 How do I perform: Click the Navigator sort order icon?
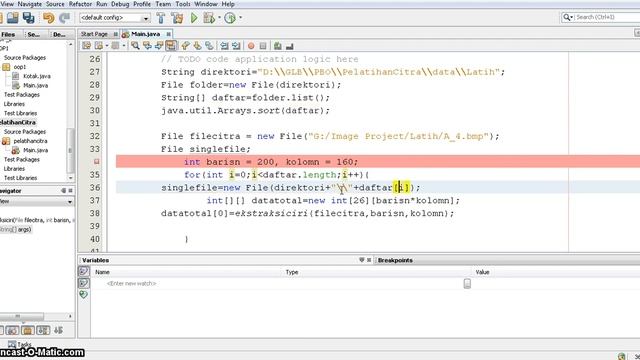pos(58,330)
